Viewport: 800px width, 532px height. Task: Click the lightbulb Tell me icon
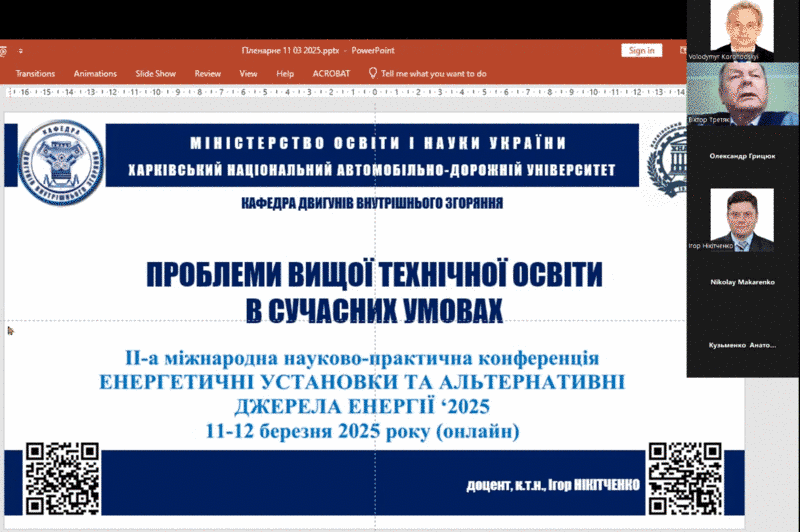coord(373,73)
